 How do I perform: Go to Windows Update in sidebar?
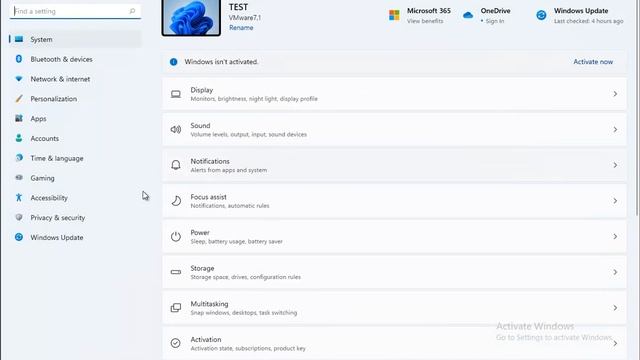point(75,237)
